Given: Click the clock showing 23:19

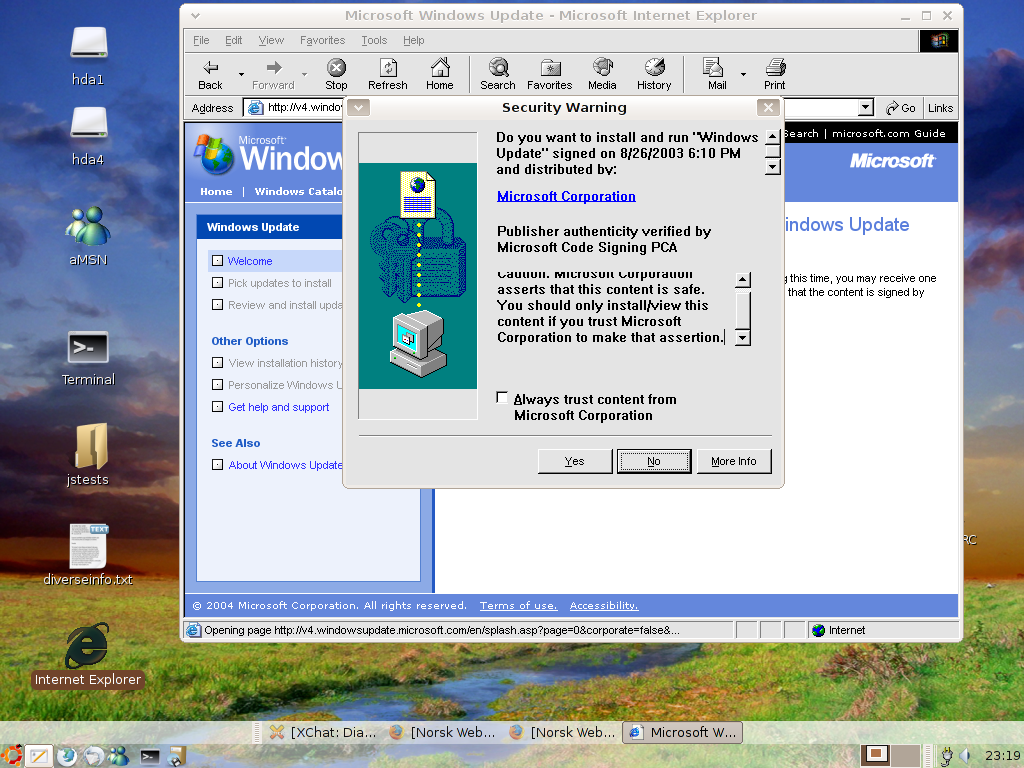Looking at the screenshot, I should click(x=1002, y=756).
